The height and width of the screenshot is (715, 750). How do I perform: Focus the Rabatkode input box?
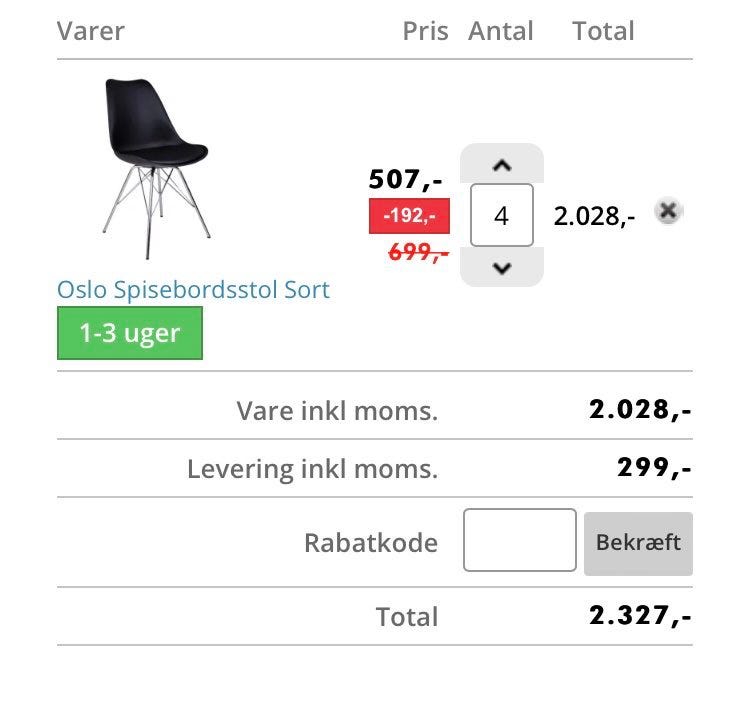click(520, 541)
